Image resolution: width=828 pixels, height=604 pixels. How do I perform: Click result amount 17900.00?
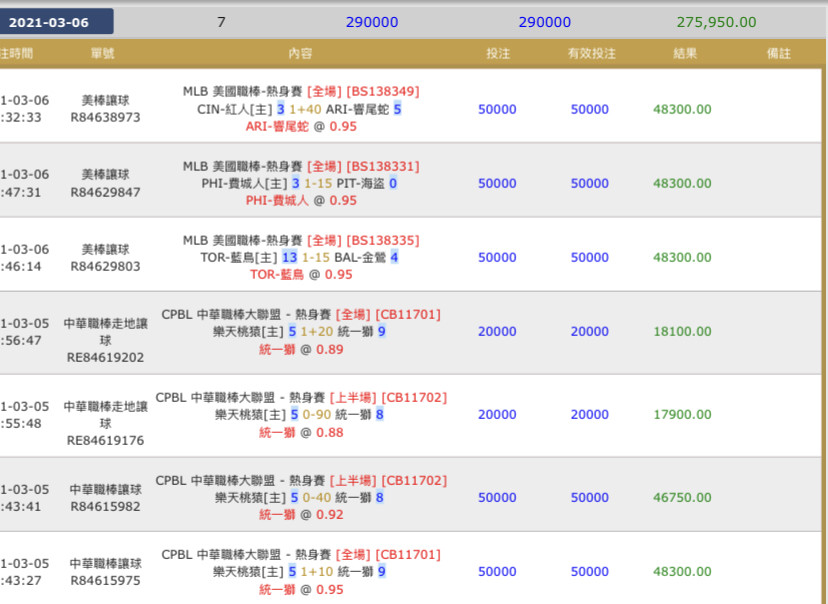click(x=682, y=414)
